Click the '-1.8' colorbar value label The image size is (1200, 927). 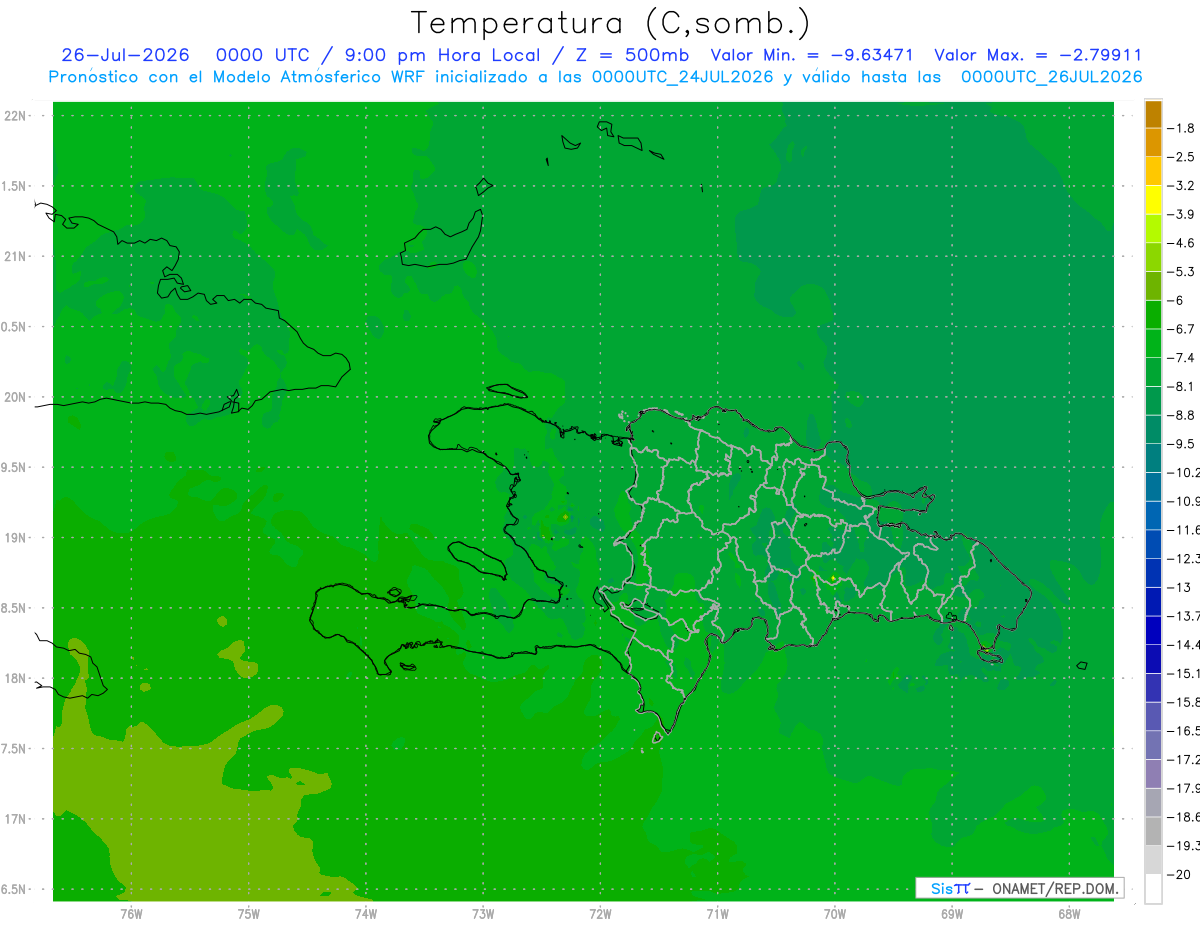(1181, 128)
